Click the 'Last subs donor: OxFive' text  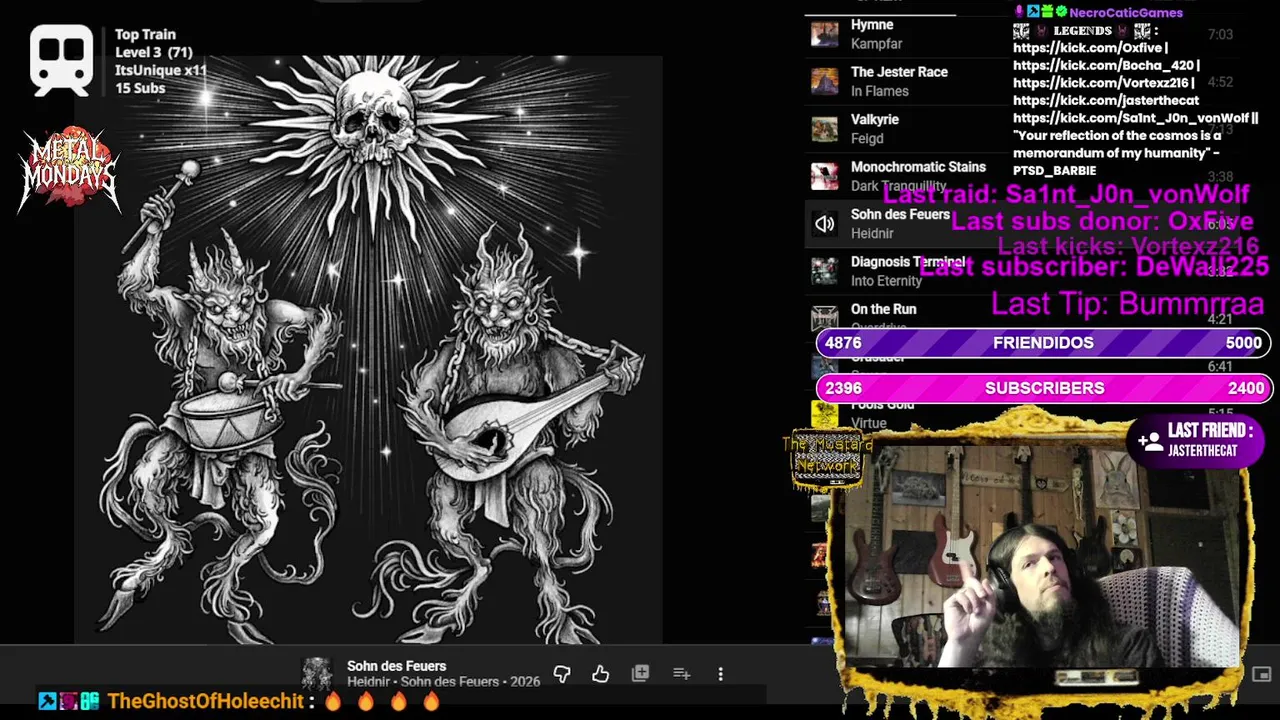point(1102,221)
